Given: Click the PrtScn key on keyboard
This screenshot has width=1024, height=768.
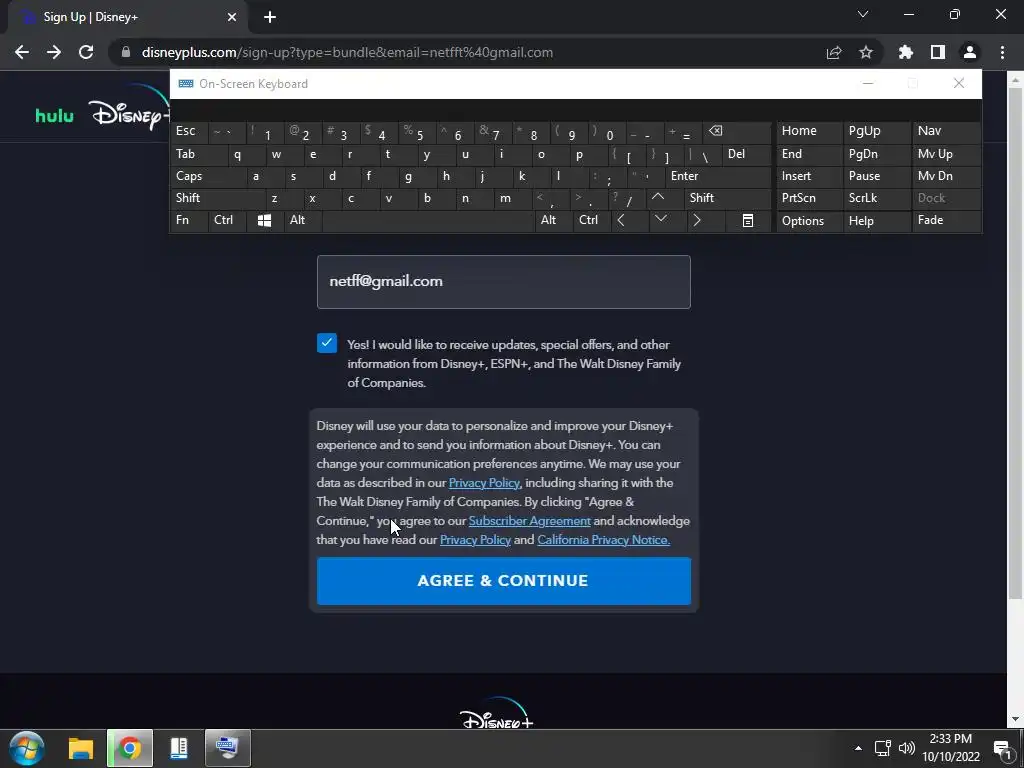Looking at the screenshot, I should [x=808, y=198].
